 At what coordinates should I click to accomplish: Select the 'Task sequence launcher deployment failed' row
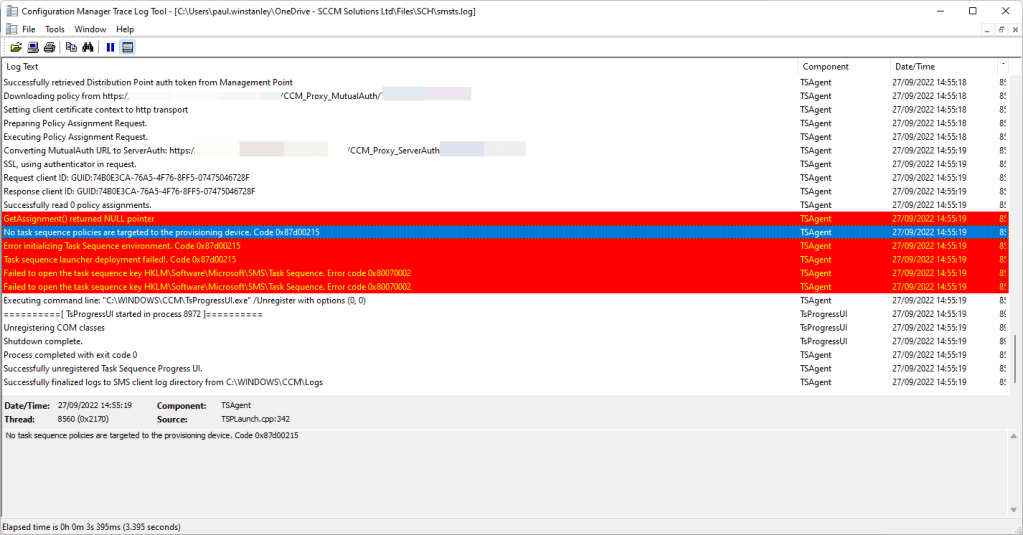tap(400, 259)
